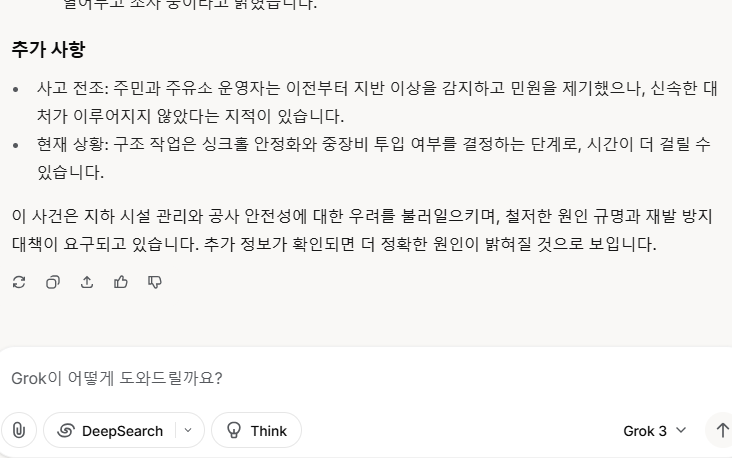Click the DeepSearch spiral icon
The width and height of the screenshot is (732, 458).
(66, 430)
